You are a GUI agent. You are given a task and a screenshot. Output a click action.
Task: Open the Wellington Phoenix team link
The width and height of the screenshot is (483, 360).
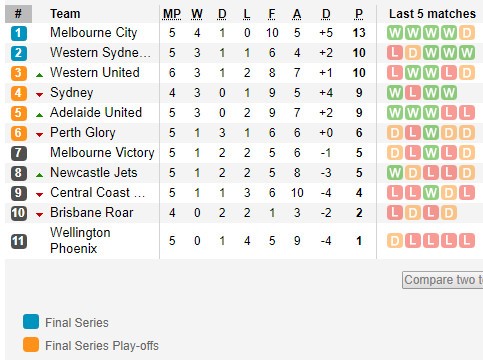click(x=80, y=240)
